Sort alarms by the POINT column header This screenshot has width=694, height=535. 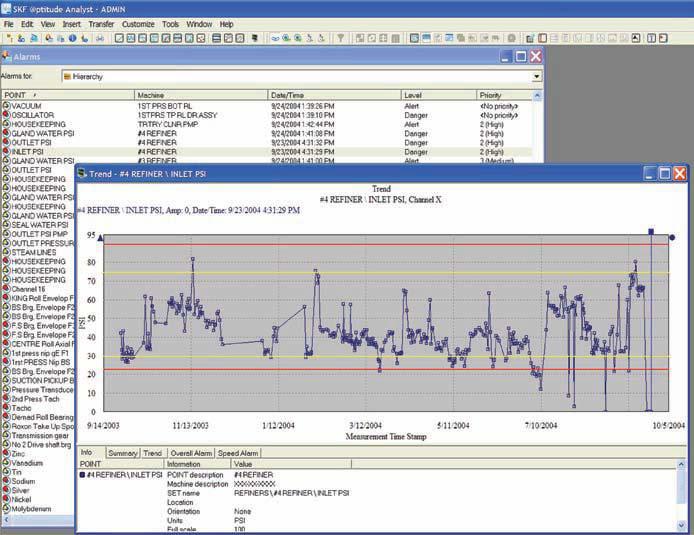pos(68,95)
